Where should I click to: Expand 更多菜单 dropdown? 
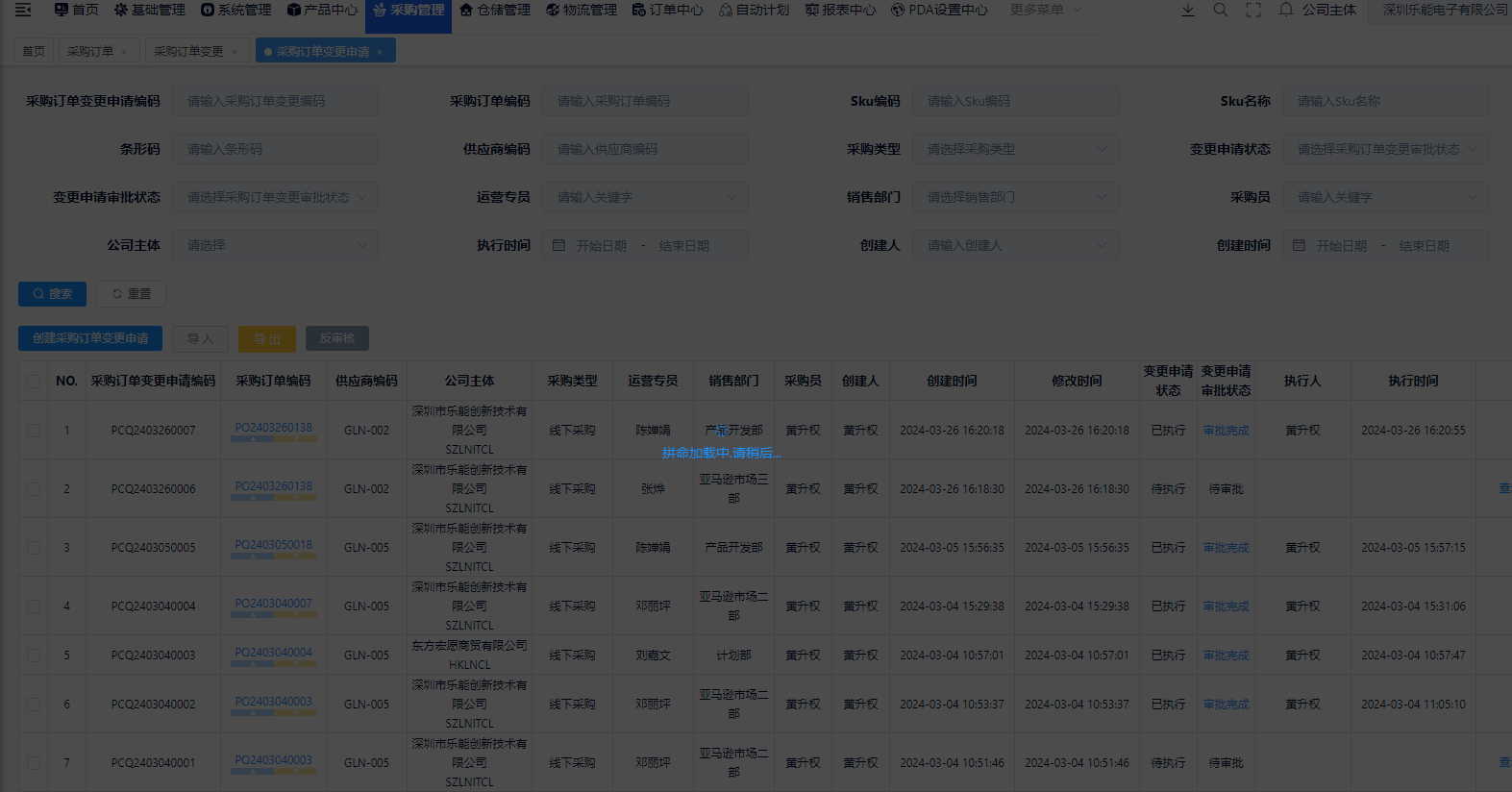click(x=1046, y=10)
